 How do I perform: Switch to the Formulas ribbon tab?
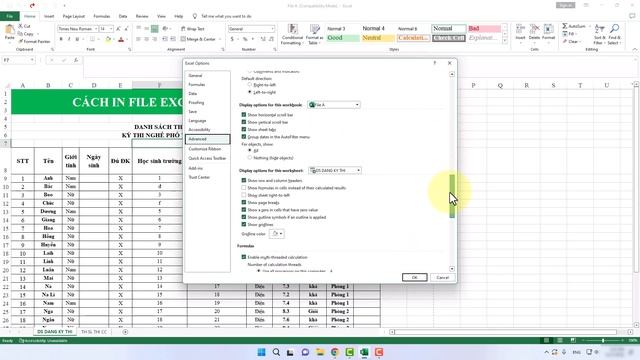102,16
